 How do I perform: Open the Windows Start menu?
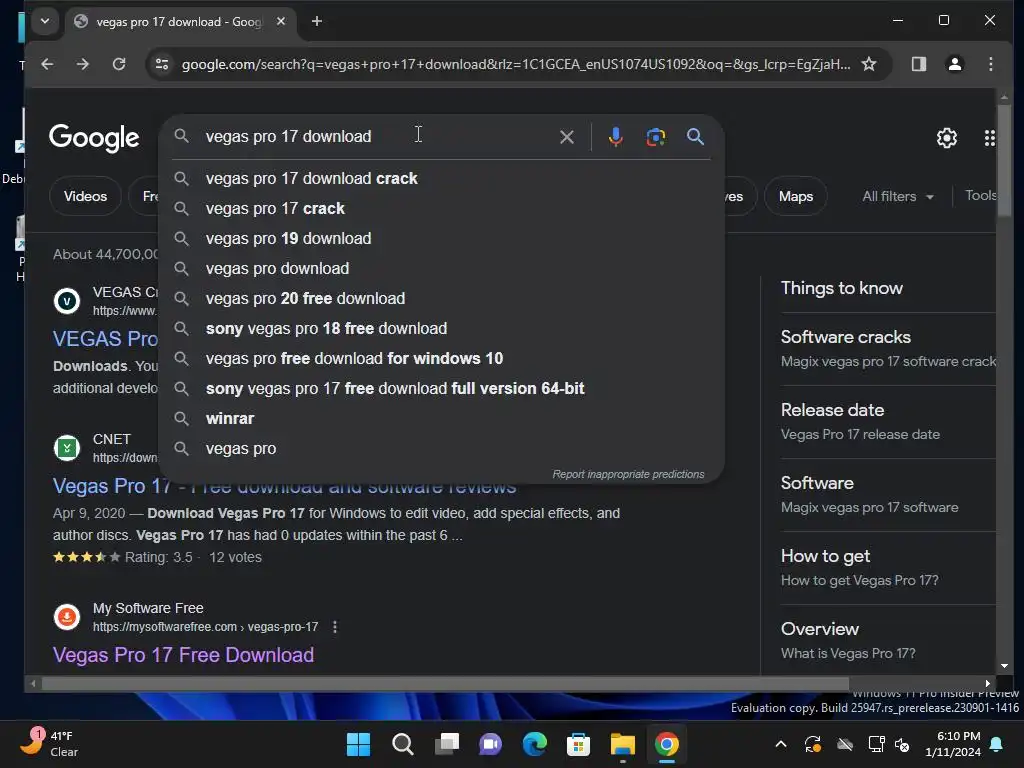point(359,744)
